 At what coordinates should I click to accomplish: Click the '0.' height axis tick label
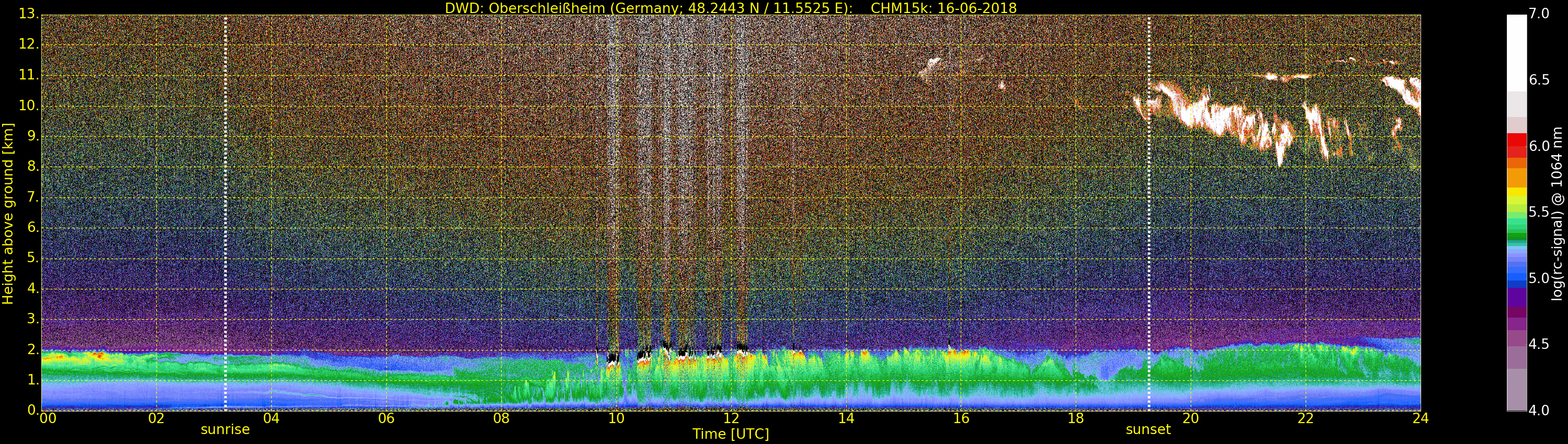33,410
